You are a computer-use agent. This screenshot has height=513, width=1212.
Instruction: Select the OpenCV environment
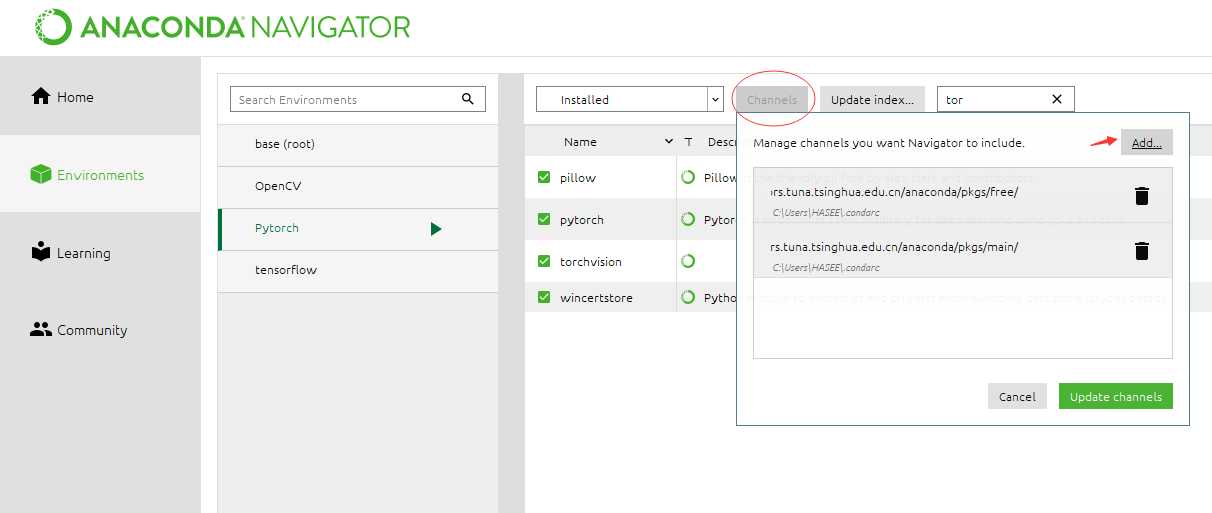357,186
